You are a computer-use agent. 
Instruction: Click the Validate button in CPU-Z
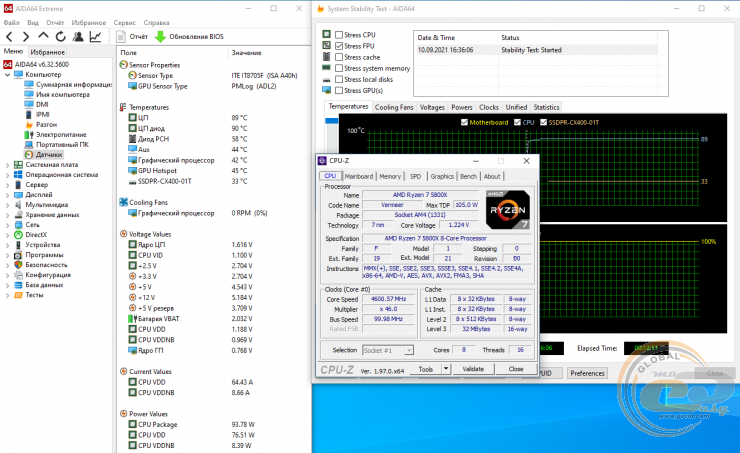pos(473,369)
